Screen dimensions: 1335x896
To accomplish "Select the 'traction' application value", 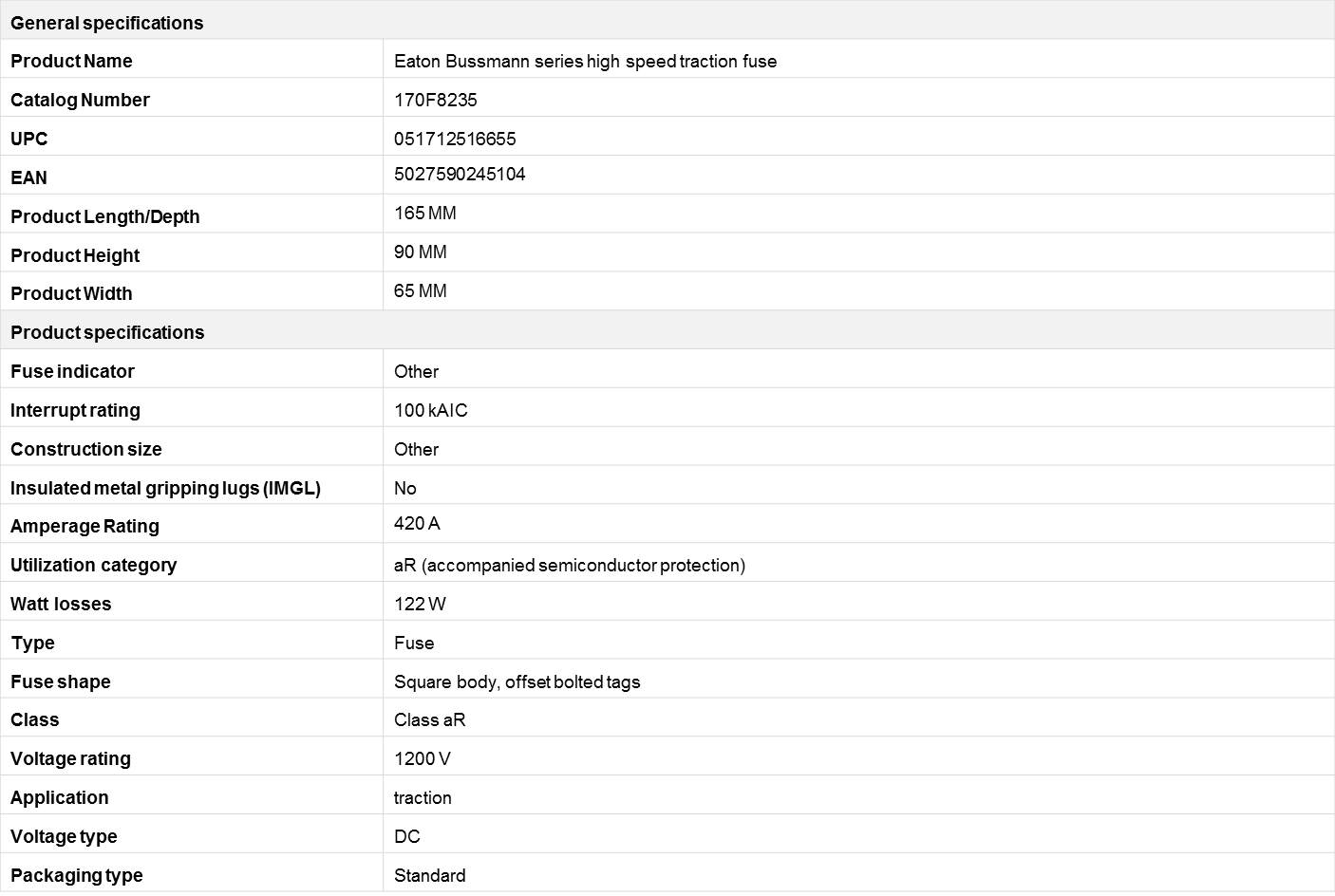I will click(x=423, y=797).
